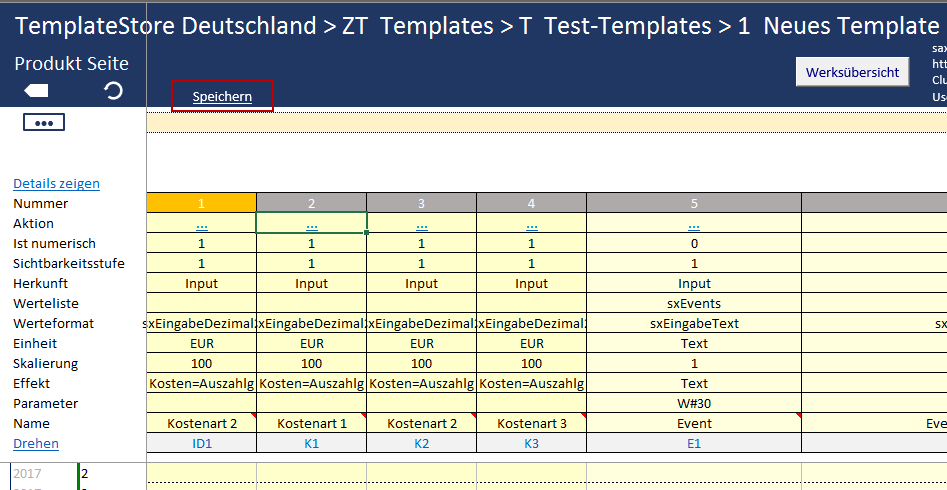Open the three-dots options box
This screenshot has height=490, width=947.
[x=43, y=122]
